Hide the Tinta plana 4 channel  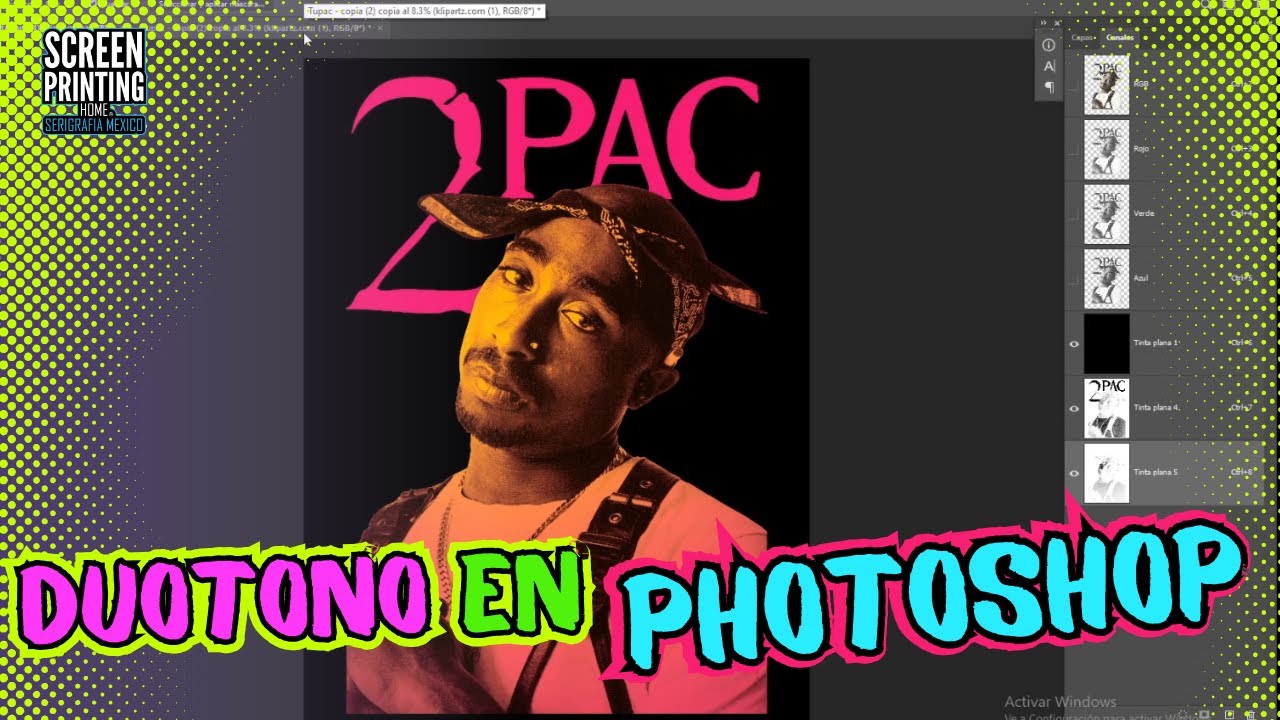coord(1074,409)
